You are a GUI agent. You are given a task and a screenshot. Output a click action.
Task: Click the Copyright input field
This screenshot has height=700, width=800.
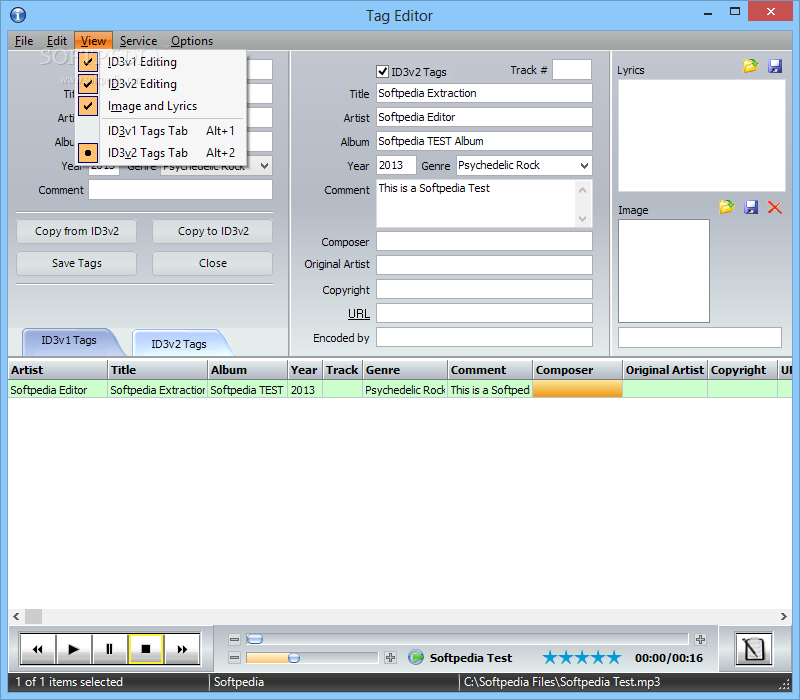click(x=484, y=289)
